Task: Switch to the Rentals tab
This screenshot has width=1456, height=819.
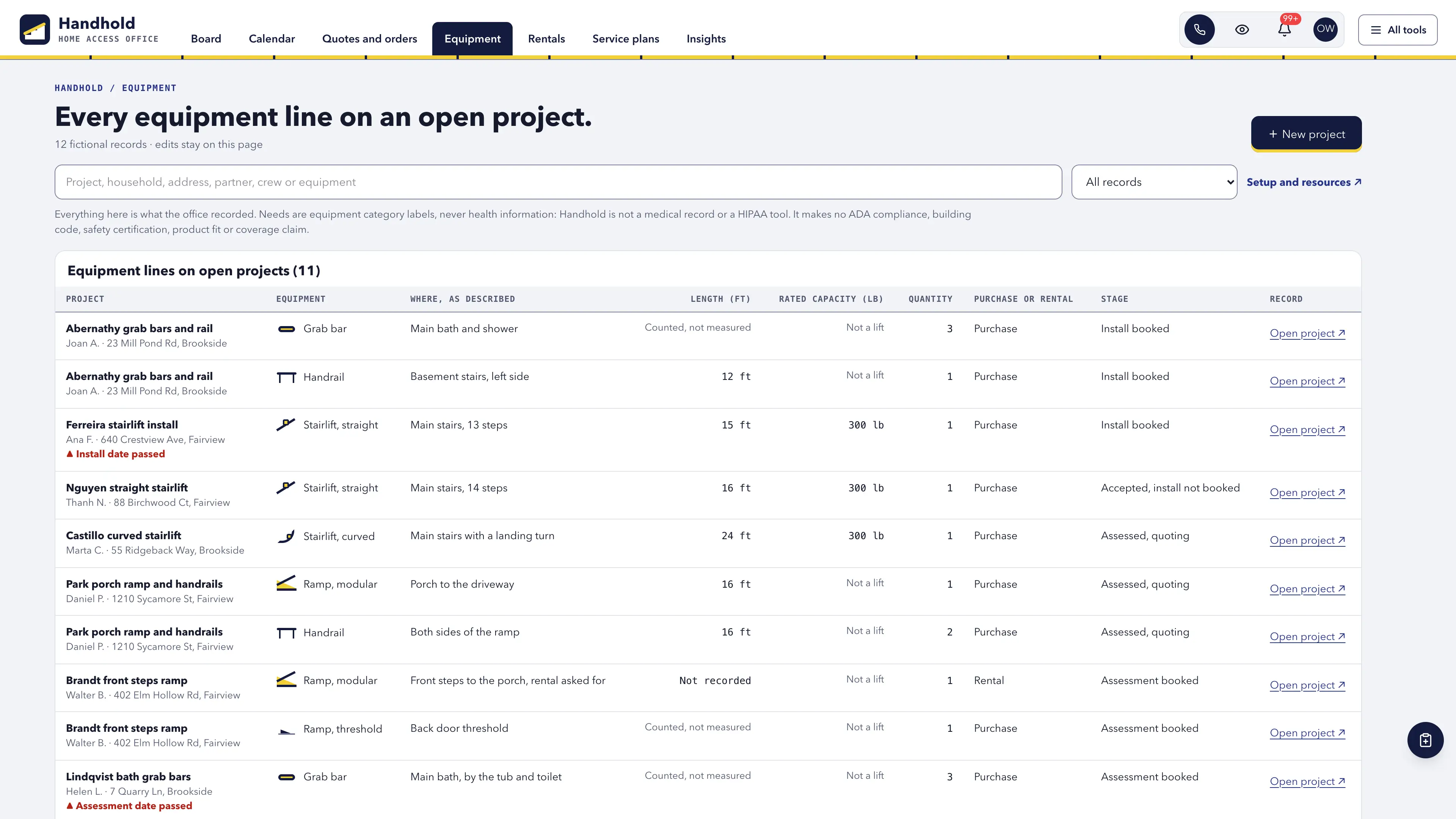Action: point(546,38)
